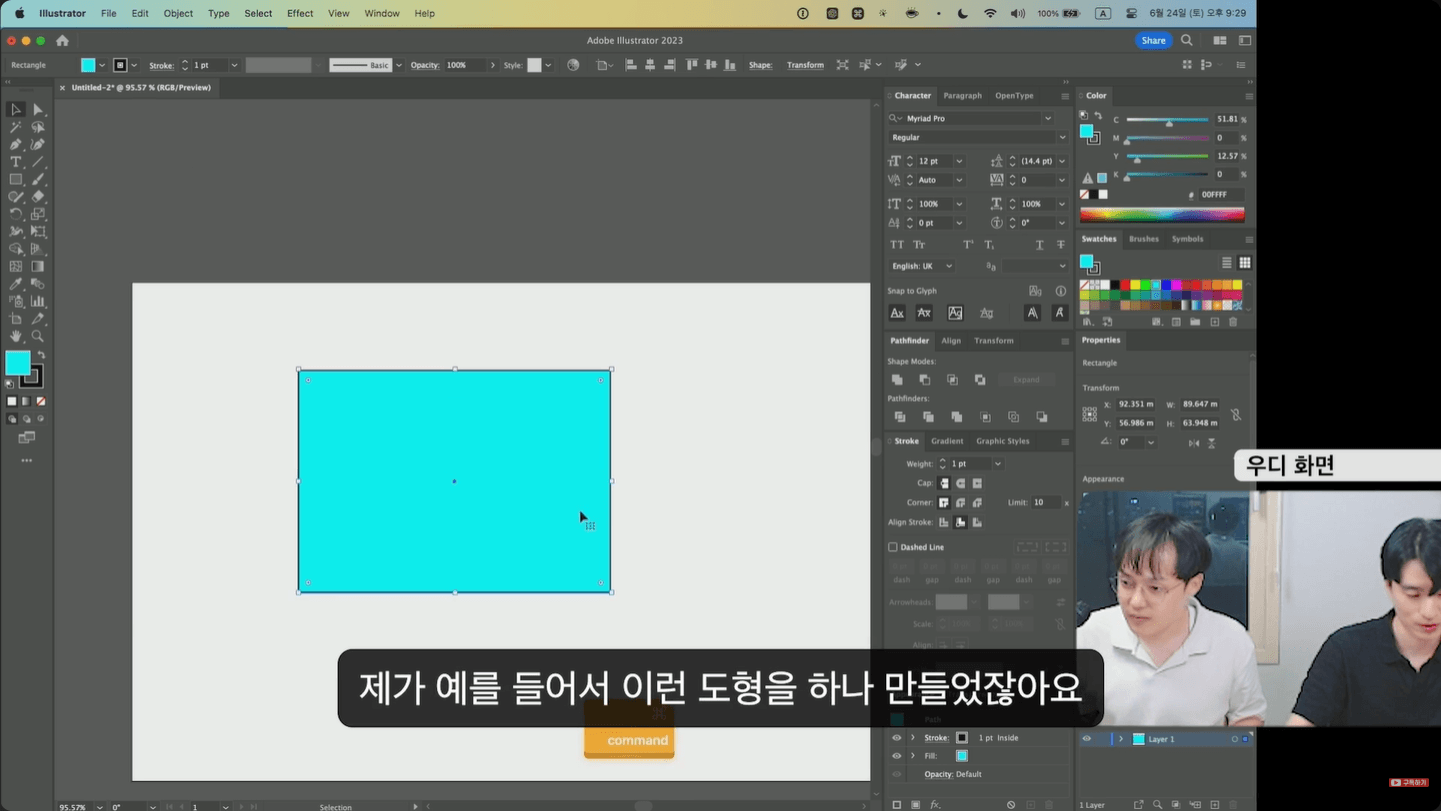This screenshot has width=1441, height=811.
Task: Select the Rectangle tool in toolbar
Action: pos(16,179)
